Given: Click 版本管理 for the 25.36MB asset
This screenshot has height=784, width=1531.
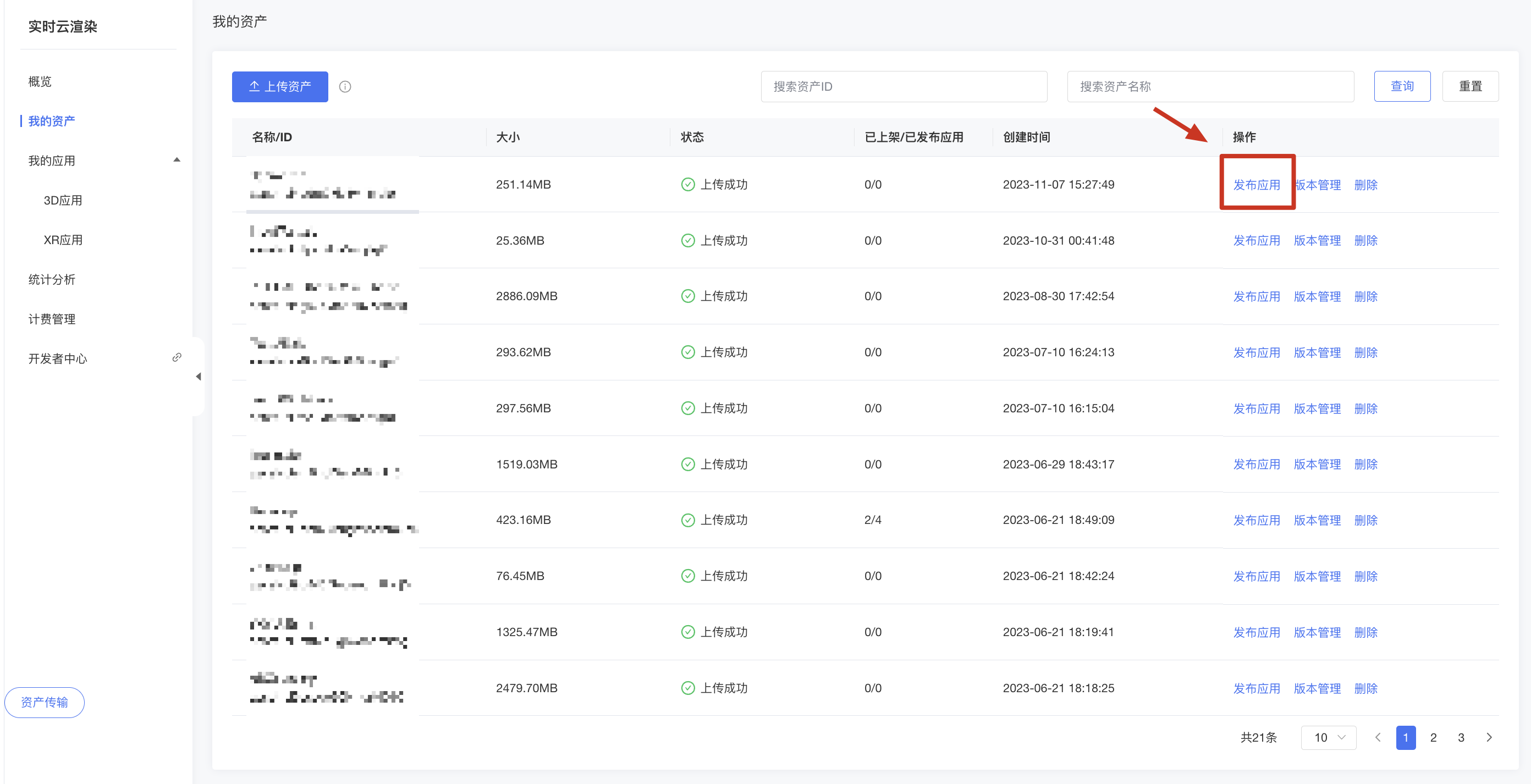Looking at the screenshot, I should (1317, 241).
